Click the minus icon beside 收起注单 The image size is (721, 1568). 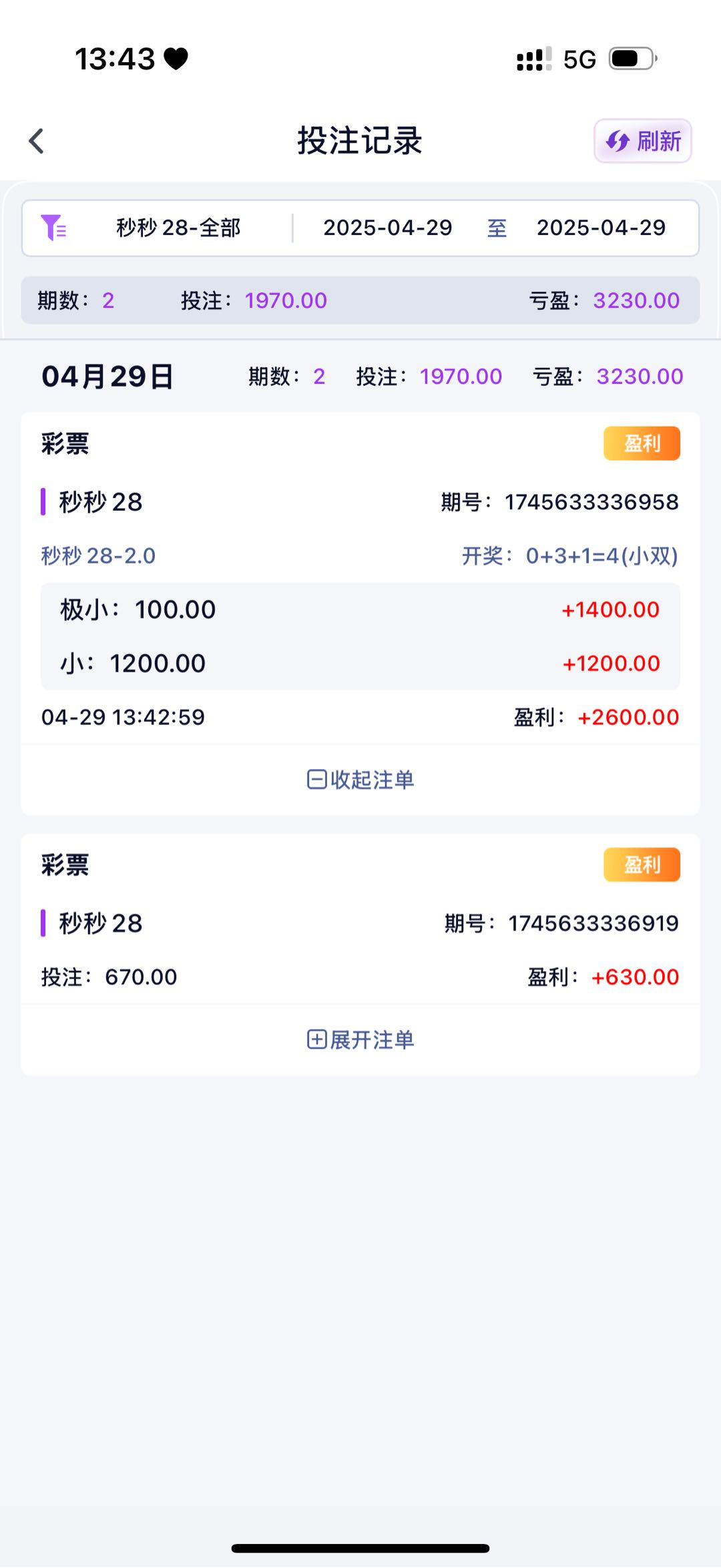coord(316,780)
